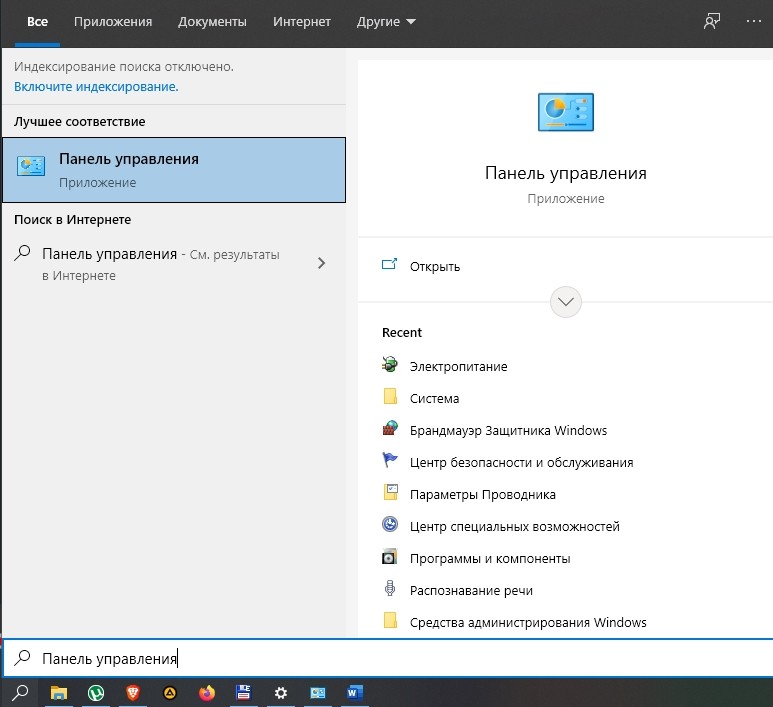773x707 pixels.
Task: Click the feedback person icon at top right
Action: point(711,21)
